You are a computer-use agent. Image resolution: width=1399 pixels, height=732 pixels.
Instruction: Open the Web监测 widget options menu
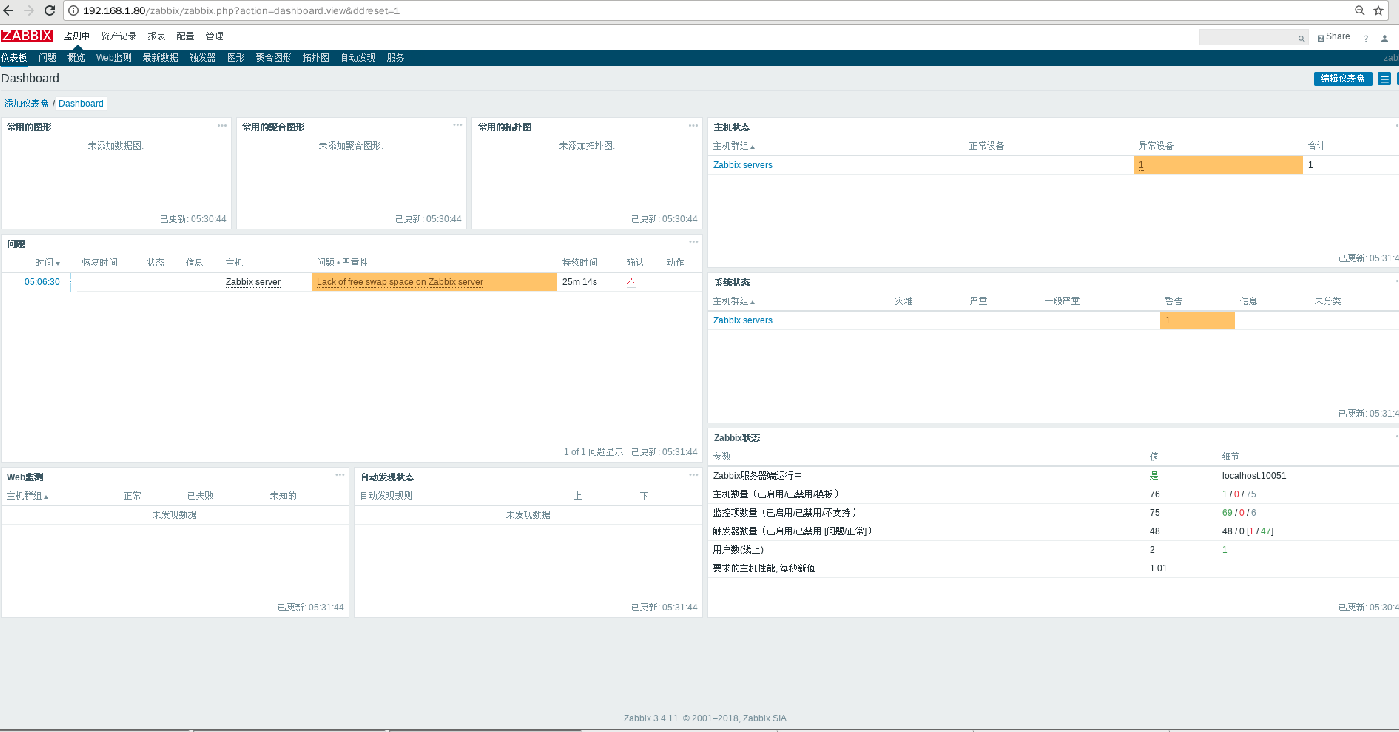tap(340, 475)
